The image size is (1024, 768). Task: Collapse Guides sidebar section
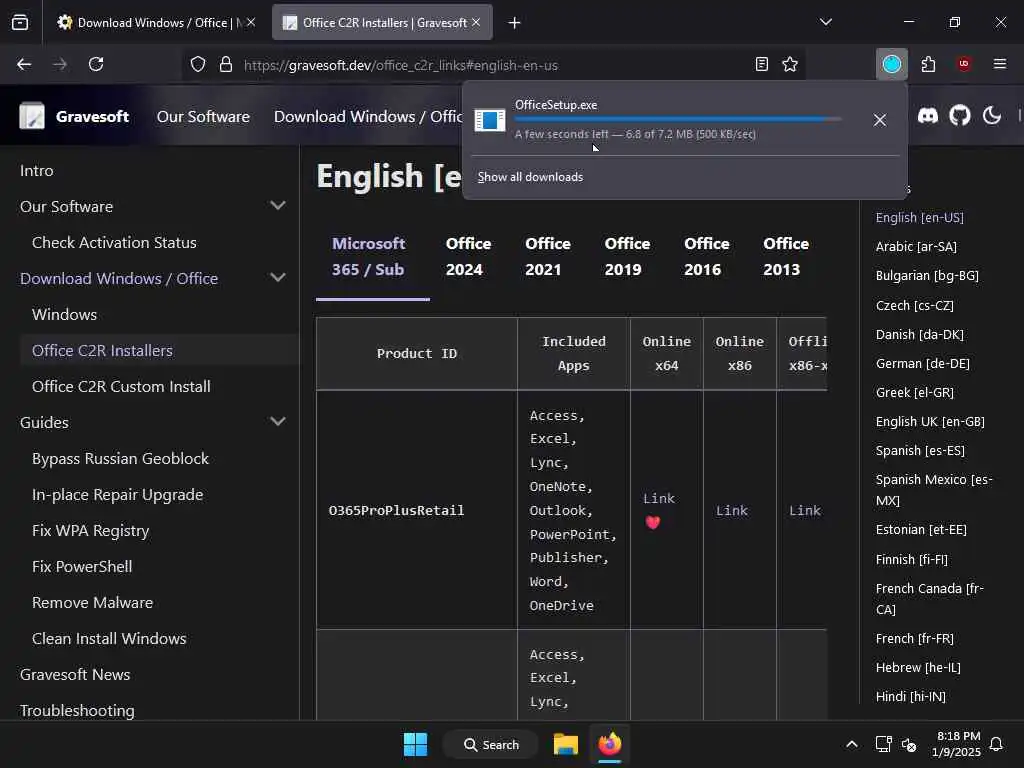click(x=278, y=421)
